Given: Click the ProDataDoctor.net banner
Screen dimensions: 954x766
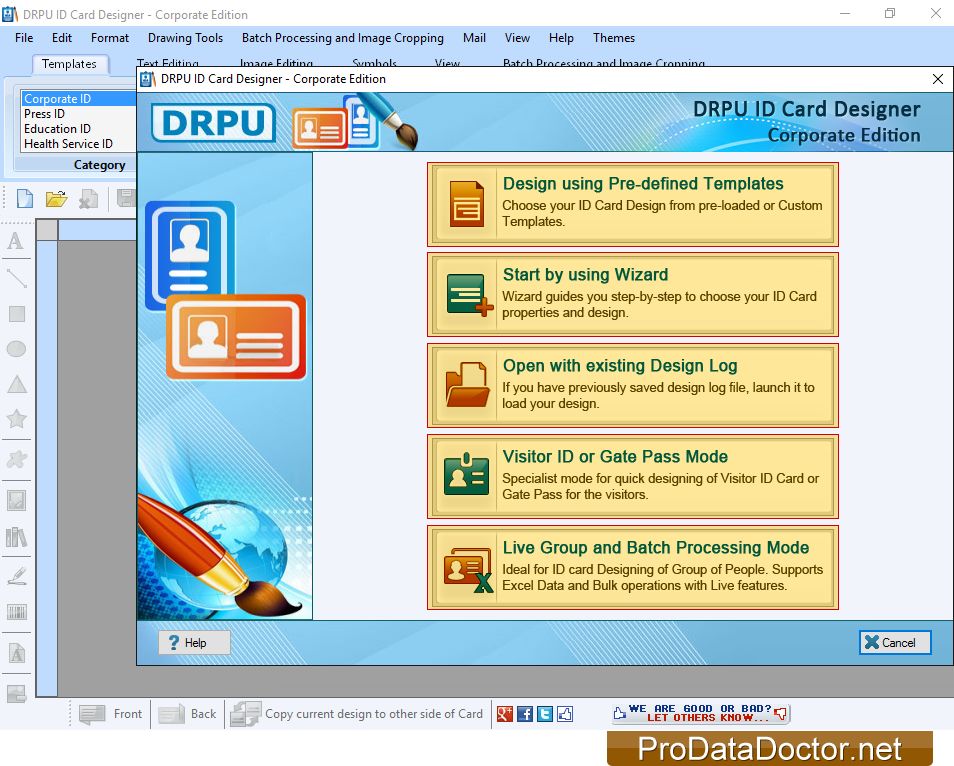Looking at the screenshot, I should [x=769, y=748].
